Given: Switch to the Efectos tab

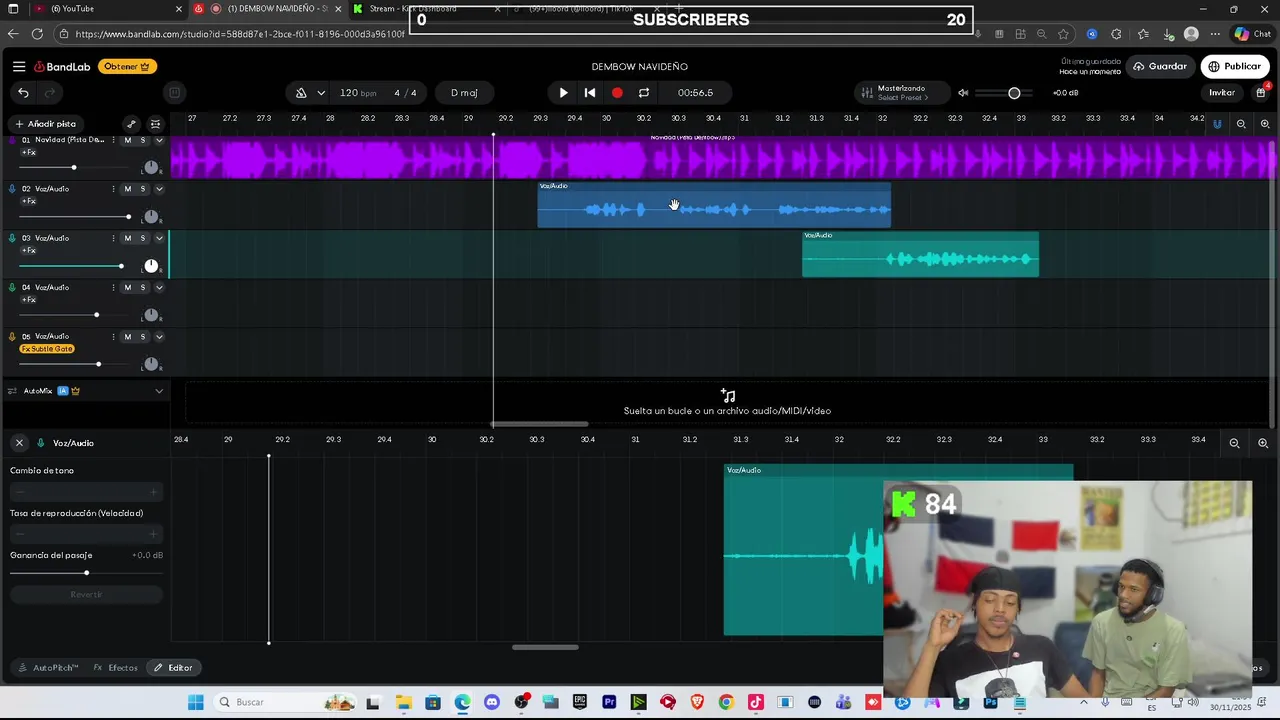Looking at the screenshot, I should coord(116,668).
